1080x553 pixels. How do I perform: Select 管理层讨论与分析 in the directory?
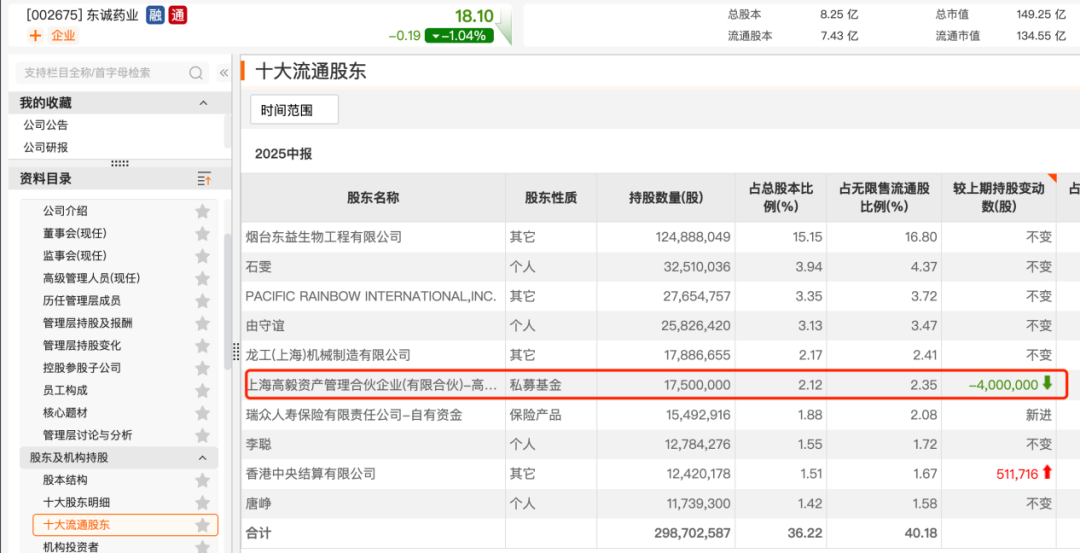pos(87,435)
